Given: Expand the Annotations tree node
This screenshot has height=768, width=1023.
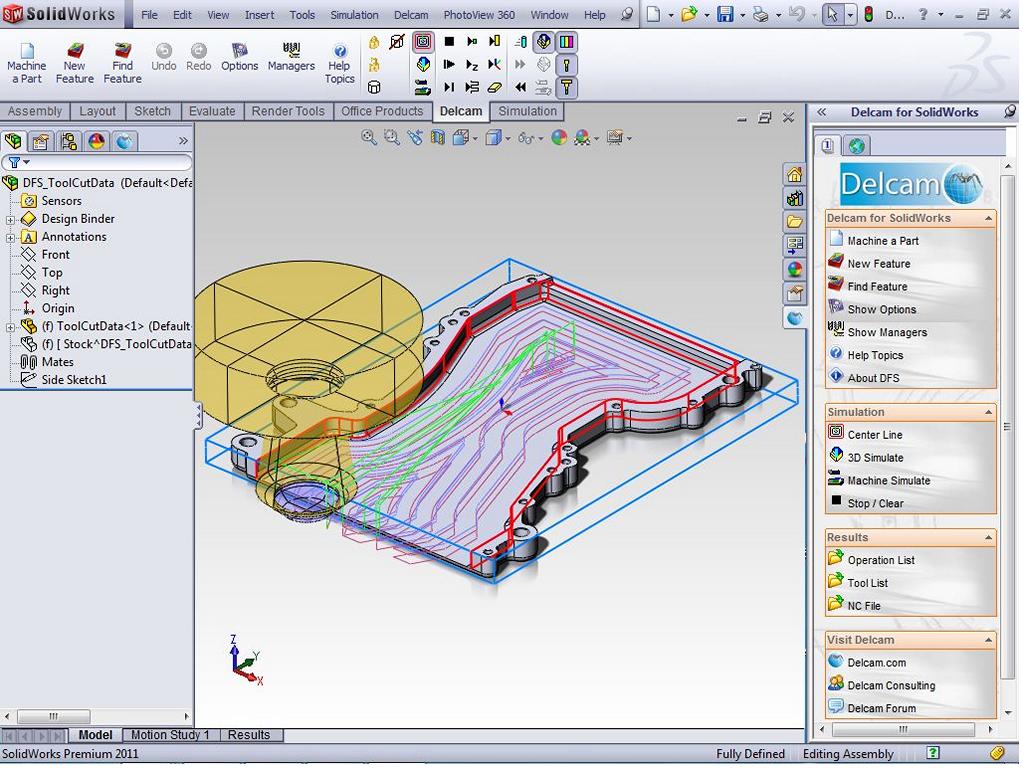Looking at the screenshot, I should (10, 238).
